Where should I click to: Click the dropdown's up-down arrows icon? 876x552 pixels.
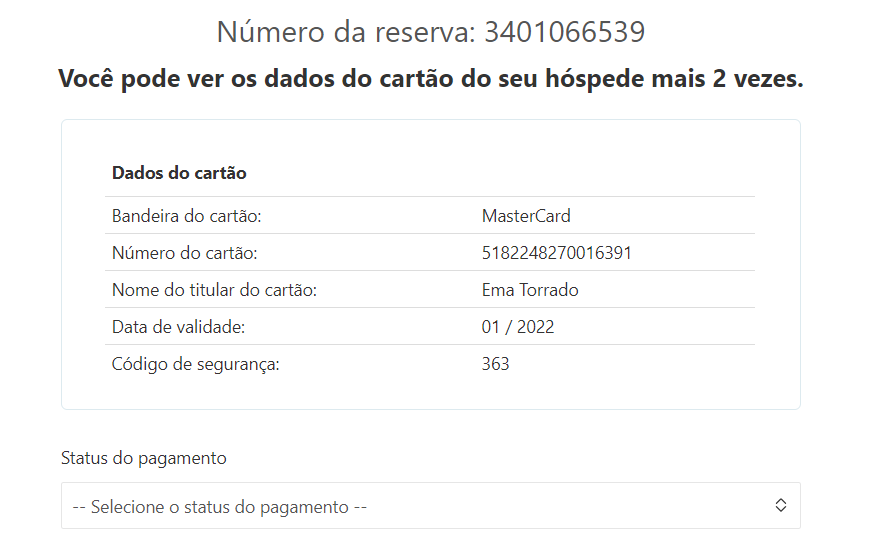(781, 506)
